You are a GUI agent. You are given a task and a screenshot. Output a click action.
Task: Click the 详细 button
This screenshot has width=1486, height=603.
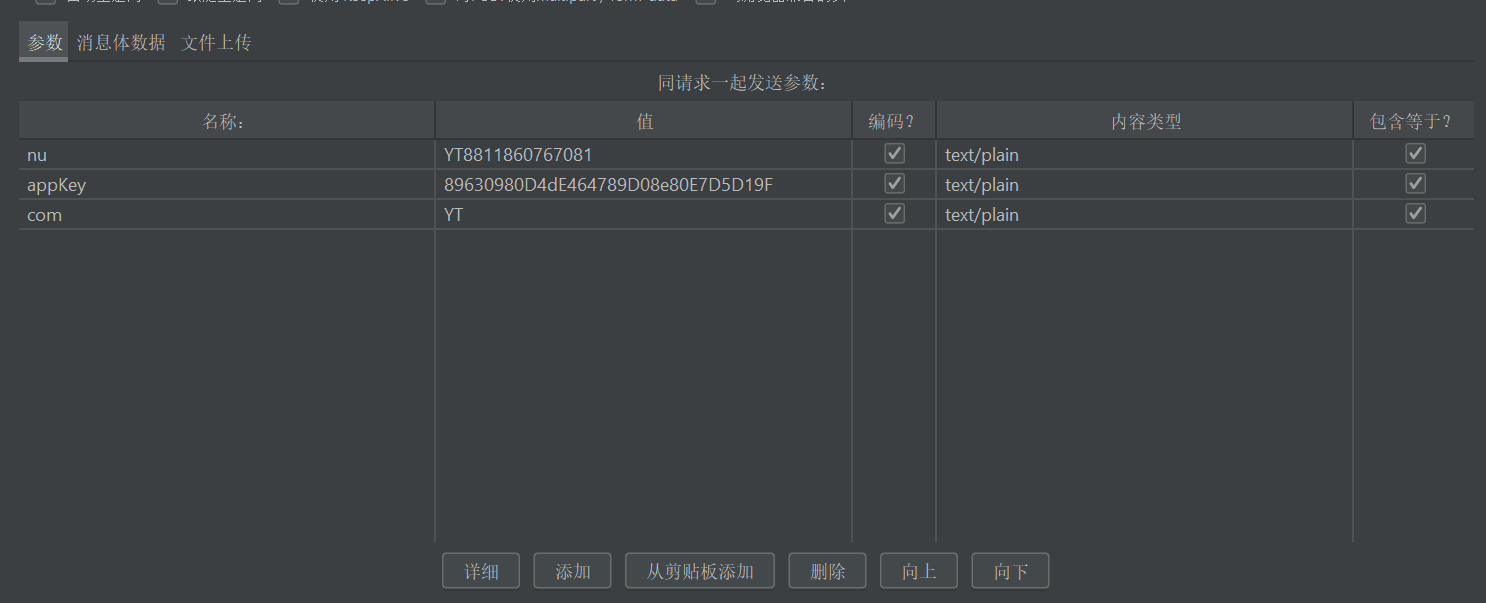click(x=480, y=570)
